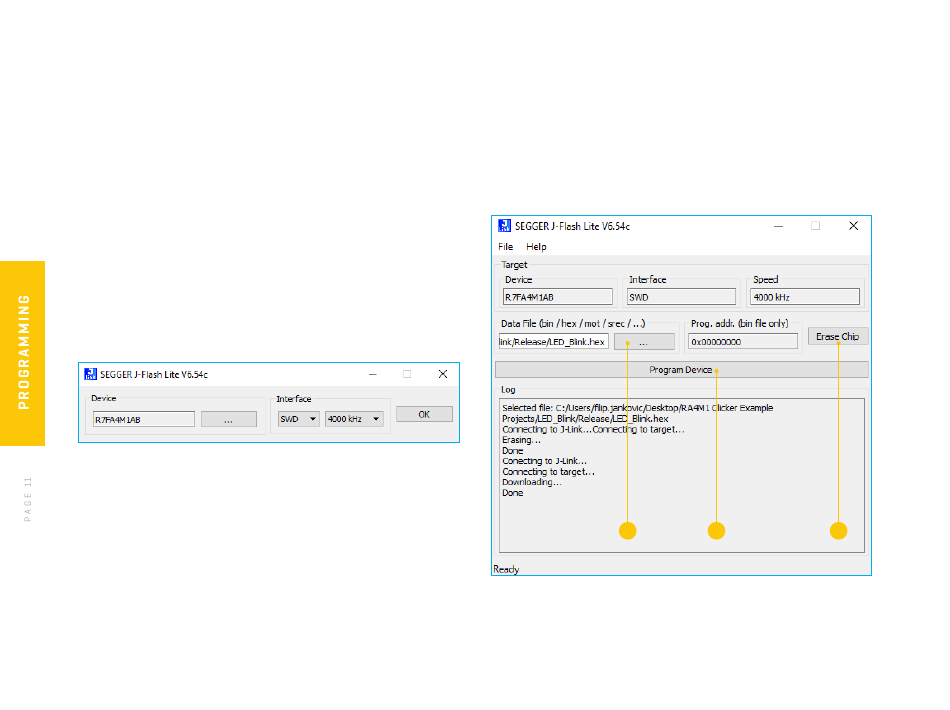Click the Interface SWD field in main window
Screen dimensions: 950x710
681,297
